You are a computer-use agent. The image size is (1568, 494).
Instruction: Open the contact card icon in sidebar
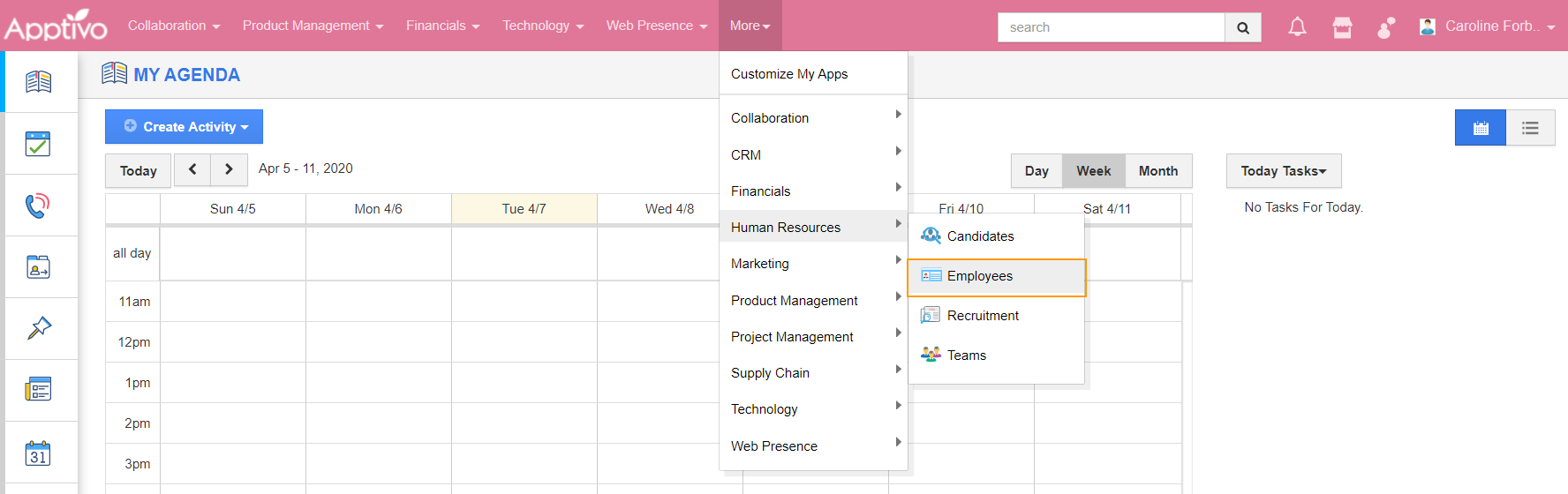(38, 267)
